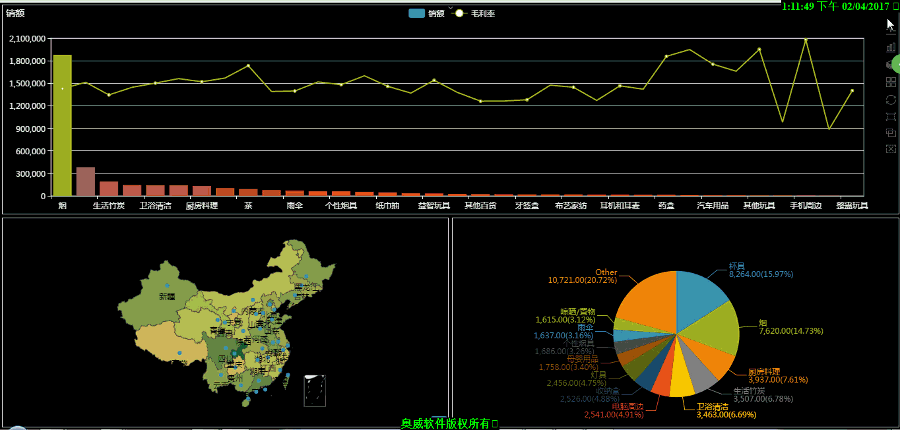
Task: Click the bar chart icon in right toolbar
Action: click(890, 47)
